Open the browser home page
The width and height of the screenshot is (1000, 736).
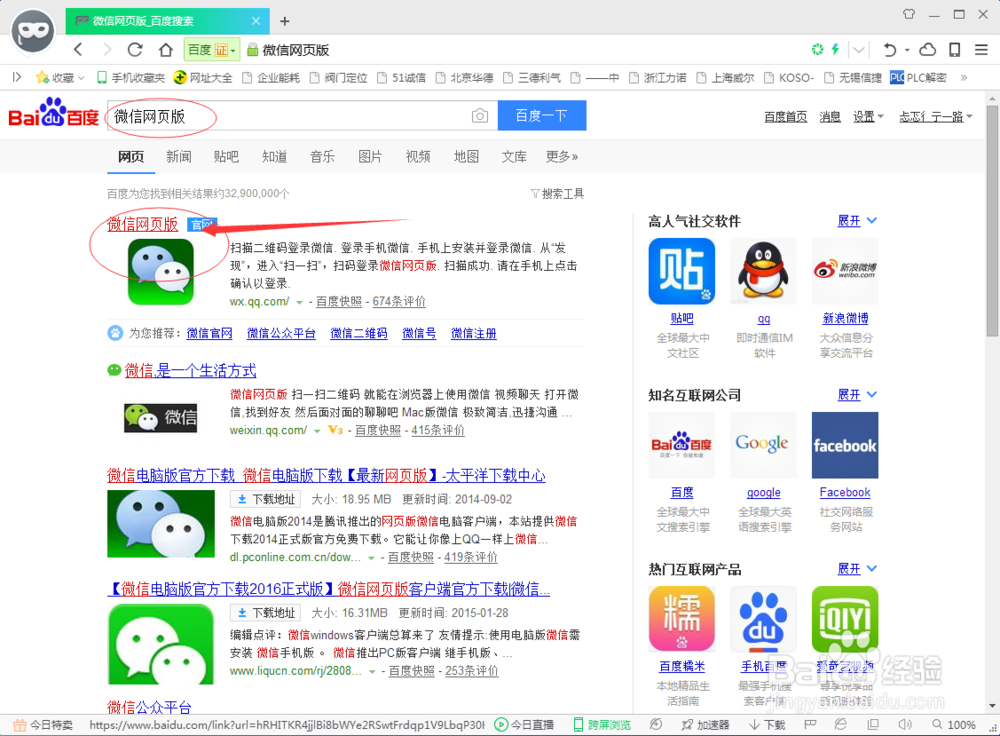[x=166, y=50]
